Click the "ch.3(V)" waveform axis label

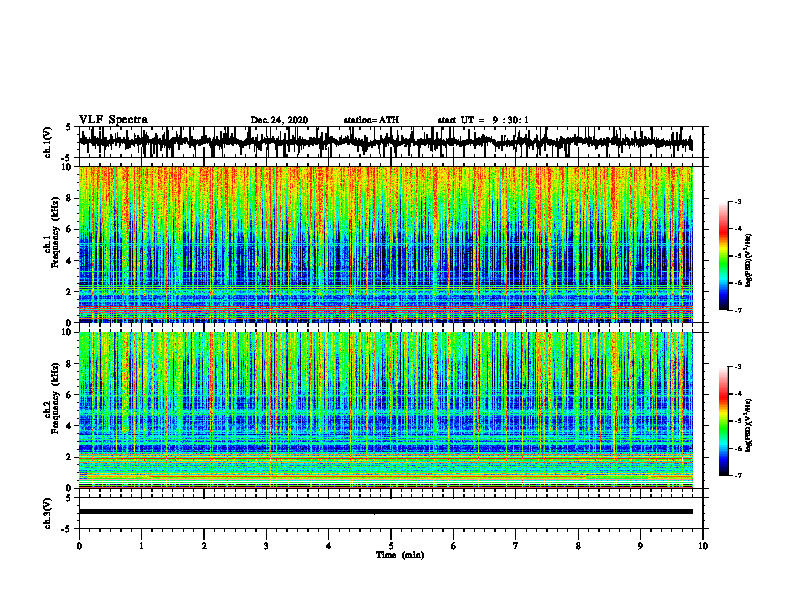pyautogui.click(x=48, y=514)
